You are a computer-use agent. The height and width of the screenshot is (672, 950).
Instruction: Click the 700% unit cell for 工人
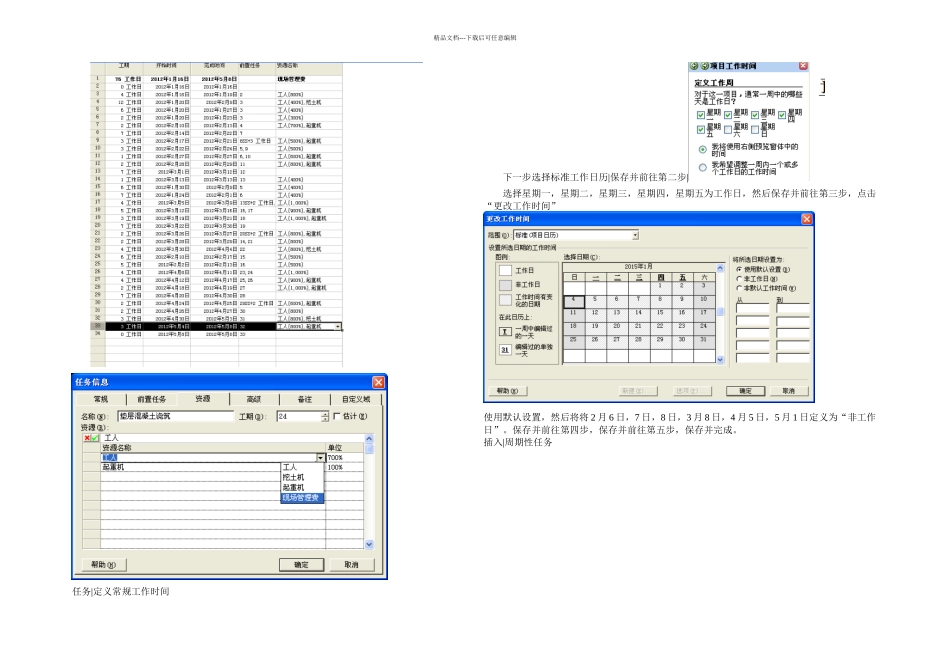click(345, 457)
